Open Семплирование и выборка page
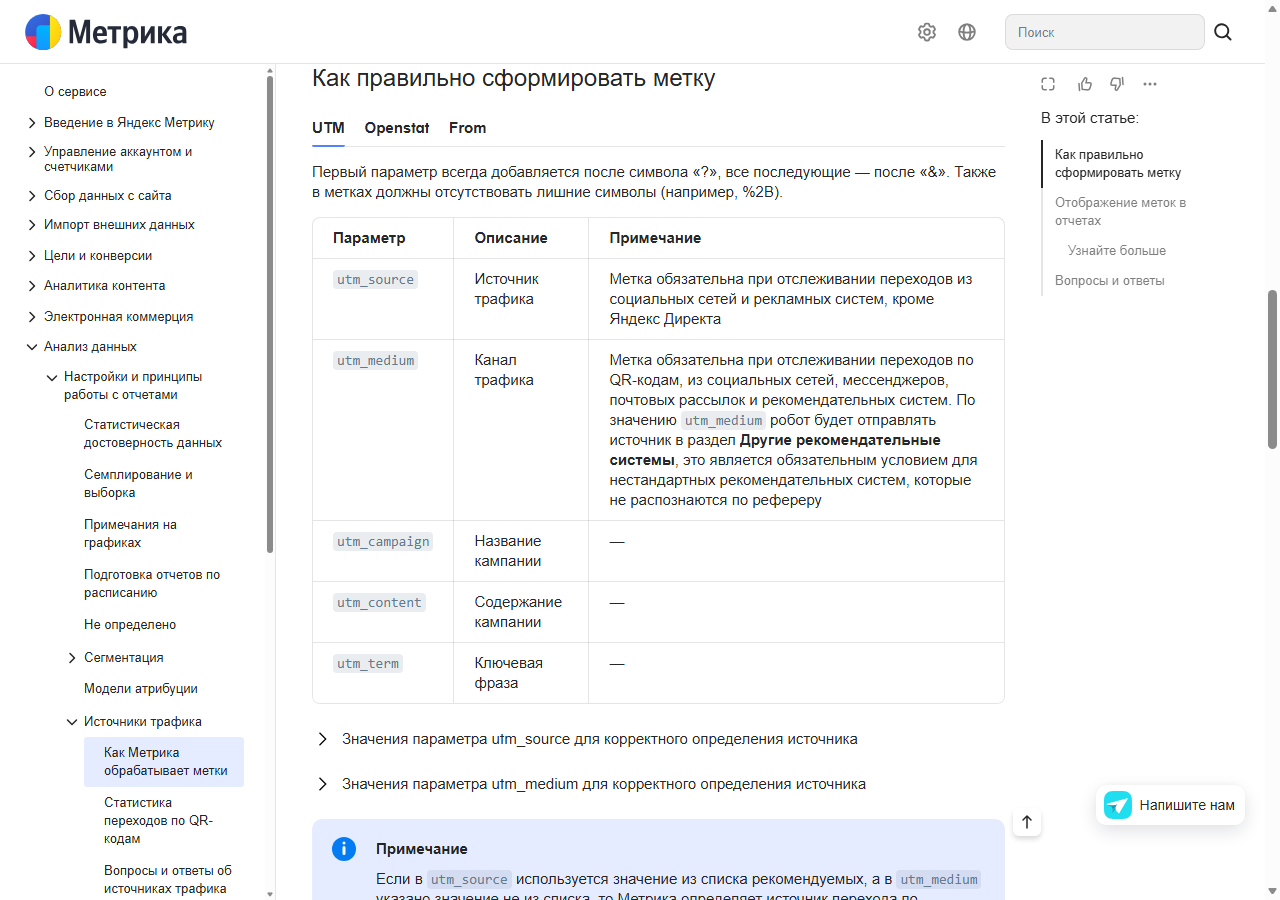This screenshot has width=1280, height=900. click(x=138, y=484)
